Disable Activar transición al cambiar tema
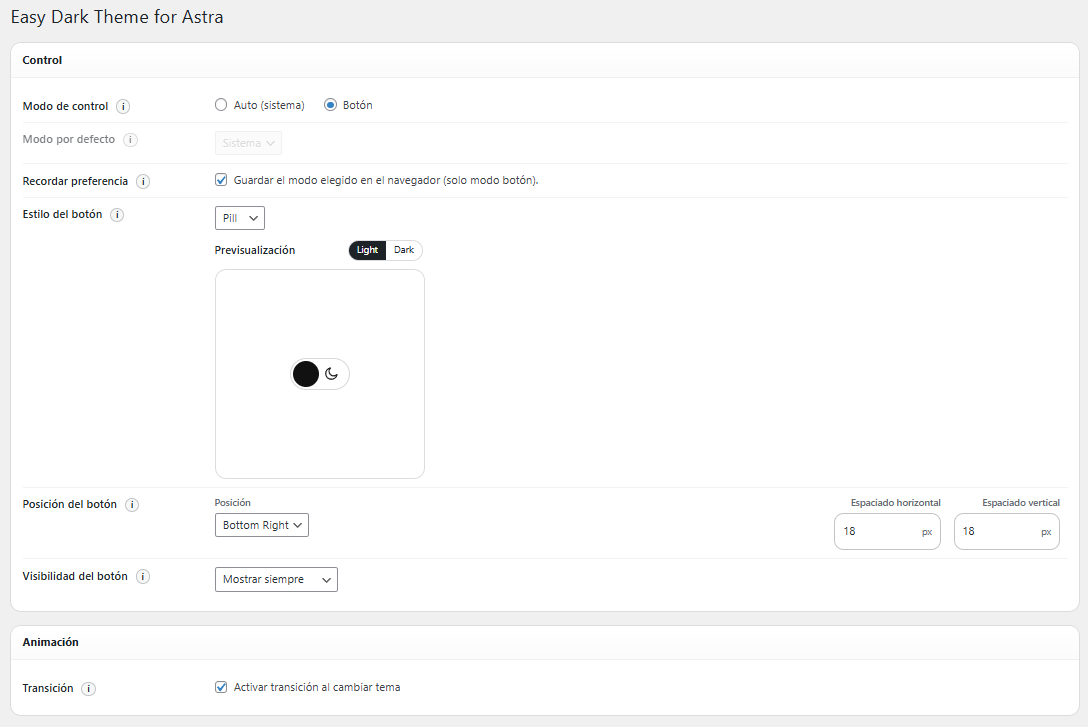 point(221,687)
